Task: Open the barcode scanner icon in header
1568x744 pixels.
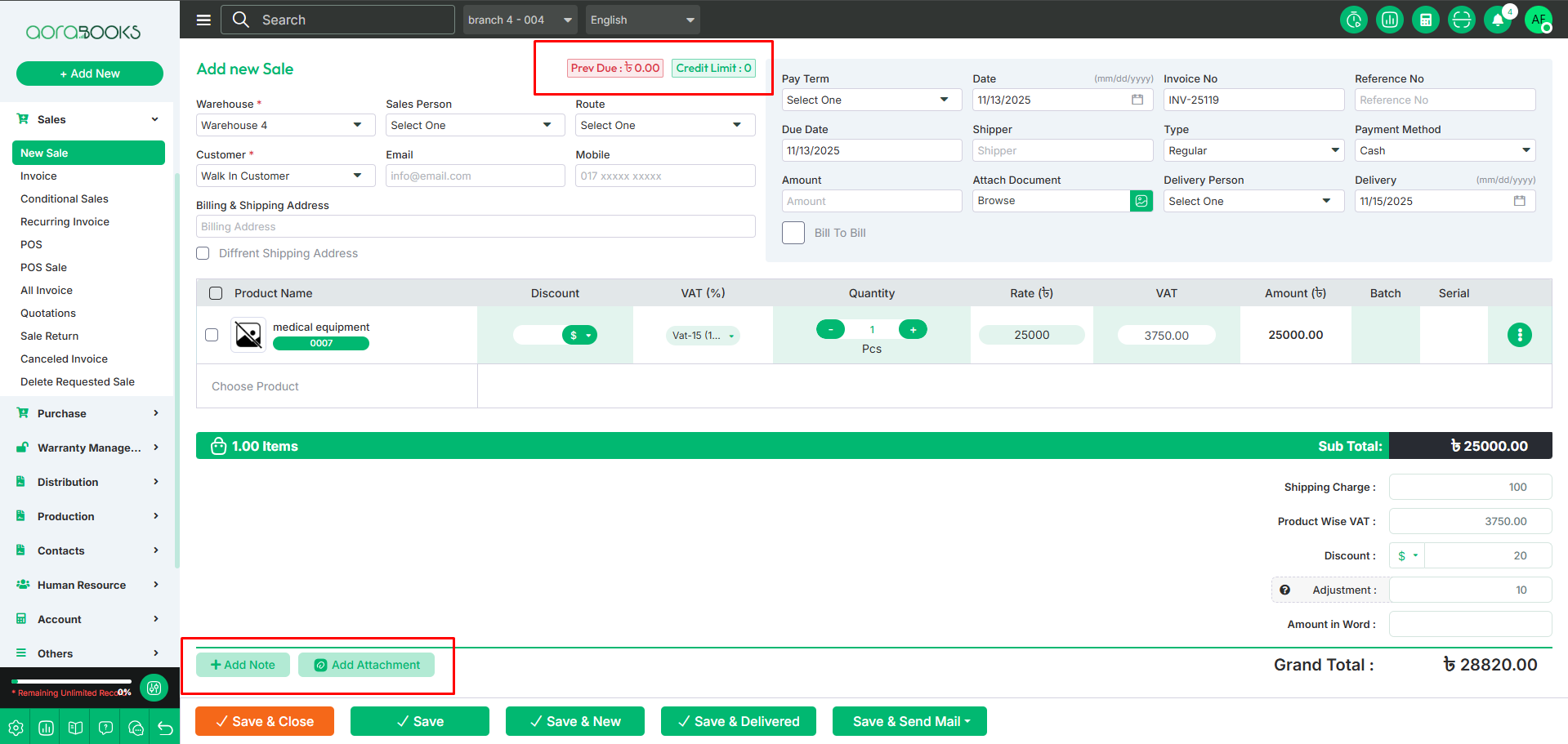Action: [1461, 20]
